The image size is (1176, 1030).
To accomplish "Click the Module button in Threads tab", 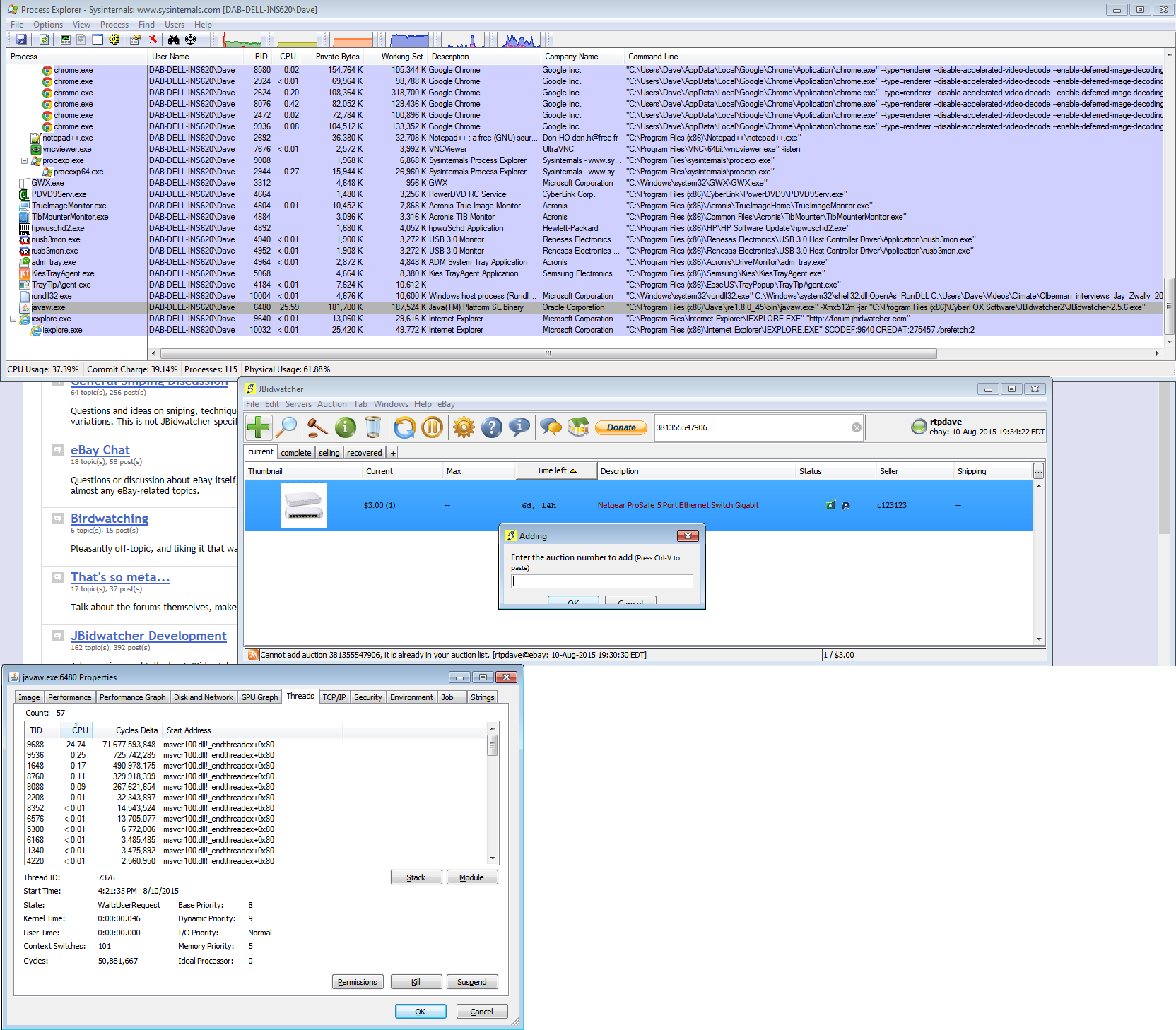I will click(x=472, y=877).
